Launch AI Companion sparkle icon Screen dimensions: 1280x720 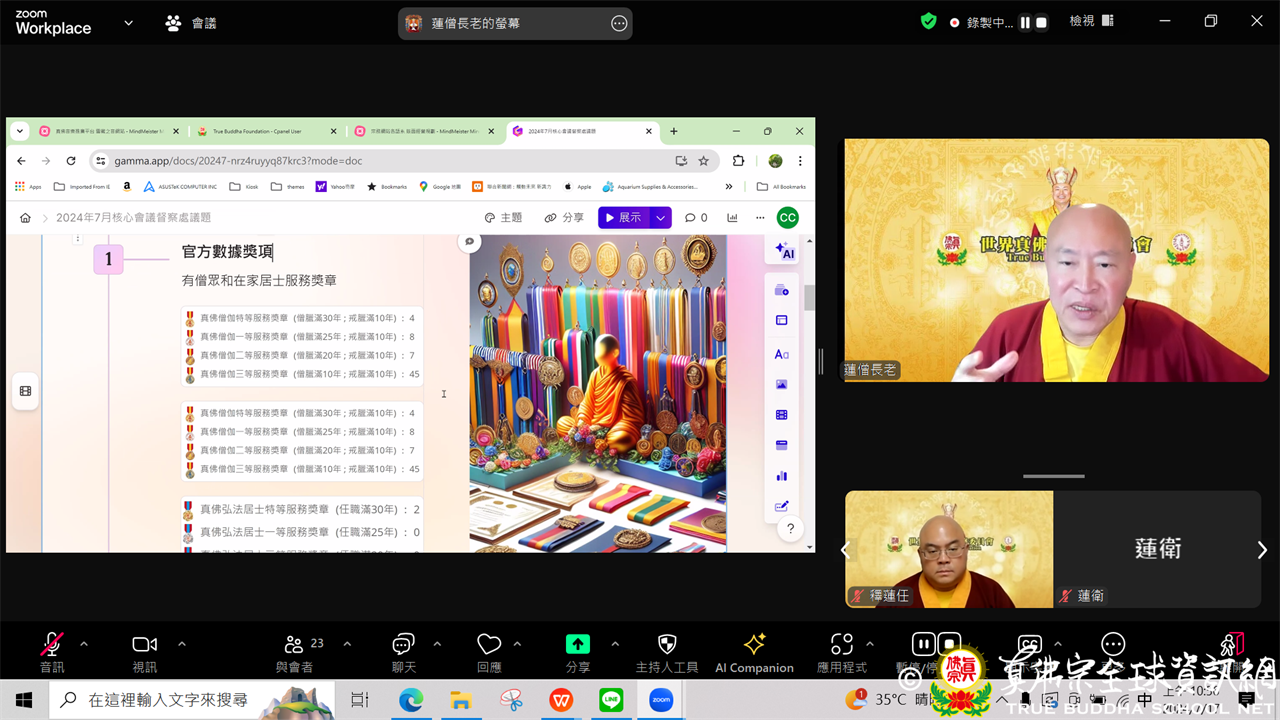[x=754, y=644]
